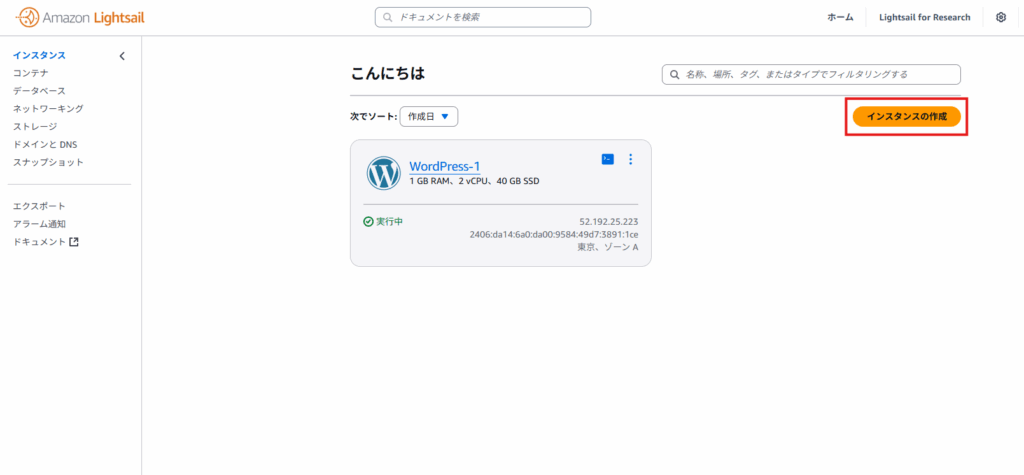Click the magnifier icon in the filter field
The height and width of the screenshot is (475, 1024).
click(674, 74)
